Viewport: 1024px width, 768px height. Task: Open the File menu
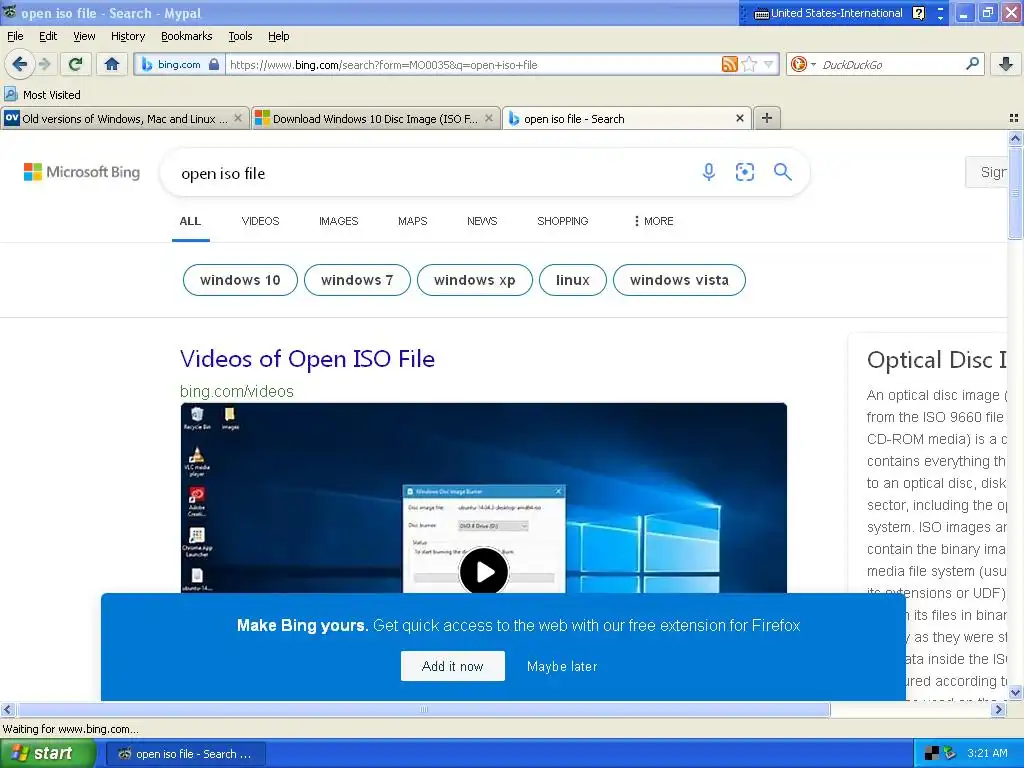pos(15,36)
